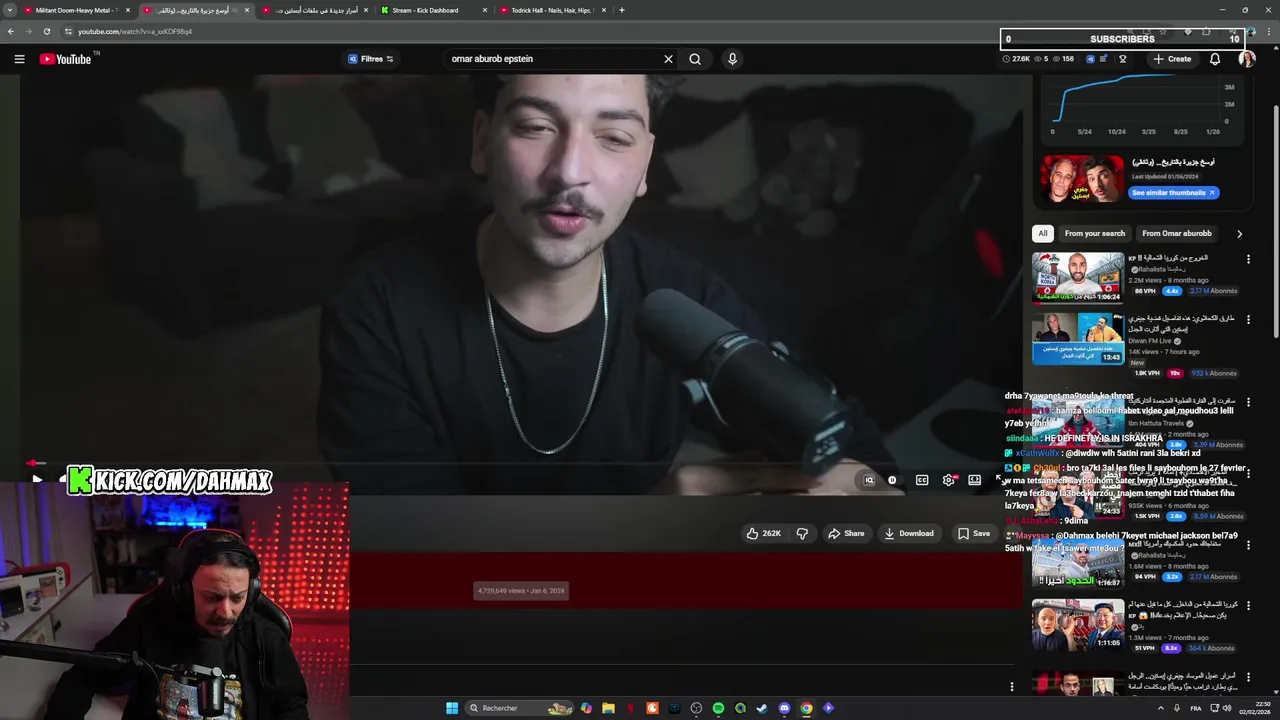Open OBS Studio from the taskbar
This screenshot has height=720, width=1280.
pos(696,708)
